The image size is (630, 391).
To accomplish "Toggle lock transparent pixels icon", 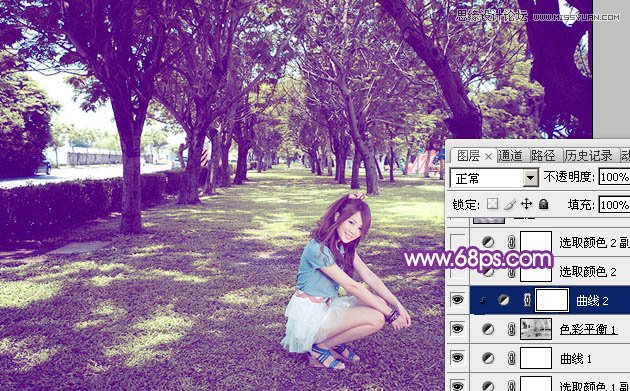I will pos(493,204).
